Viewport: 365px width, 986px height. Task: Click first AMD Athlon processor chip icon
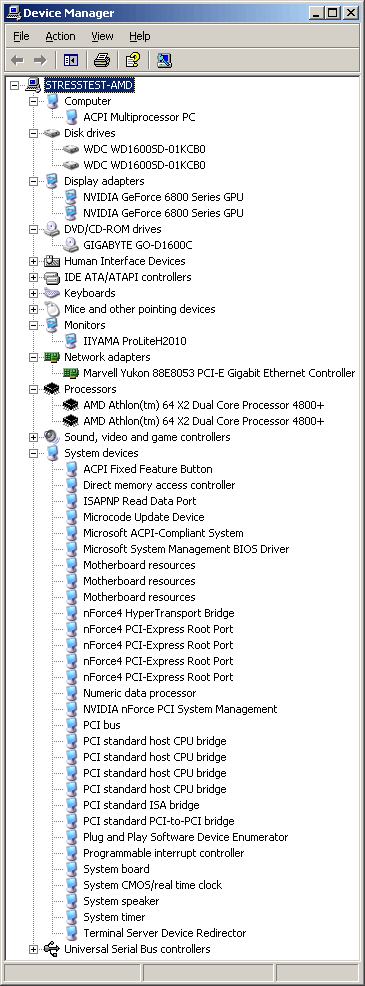click(x=71, y=405)
